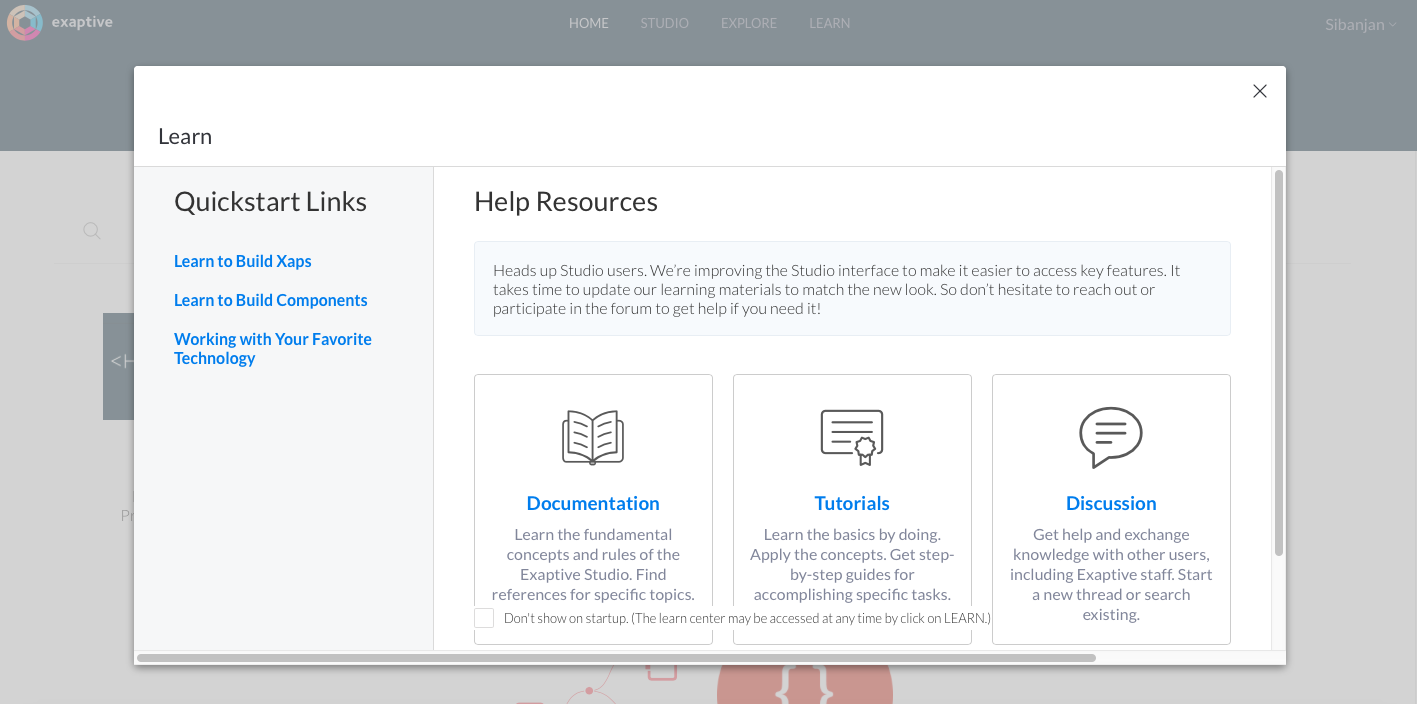Click the Help Resources heading
The image size is (1417, 704).
coord(566,202)
